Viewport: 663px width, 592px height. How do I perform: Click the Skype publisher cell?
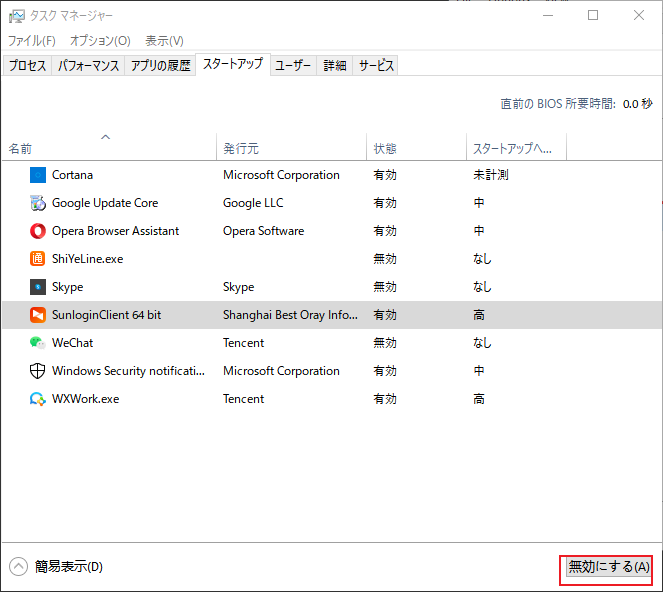[x=238, y=287]
